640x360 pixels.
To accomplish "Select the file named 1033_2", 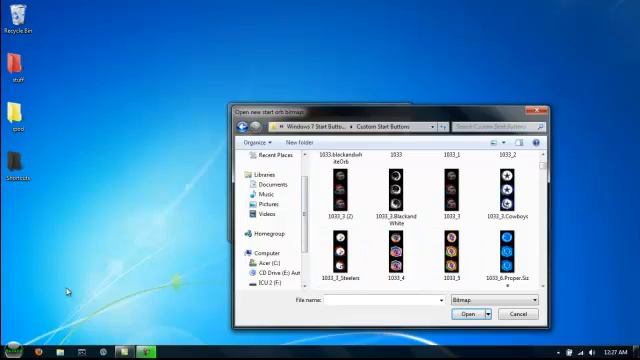I will tap(507, 155).
